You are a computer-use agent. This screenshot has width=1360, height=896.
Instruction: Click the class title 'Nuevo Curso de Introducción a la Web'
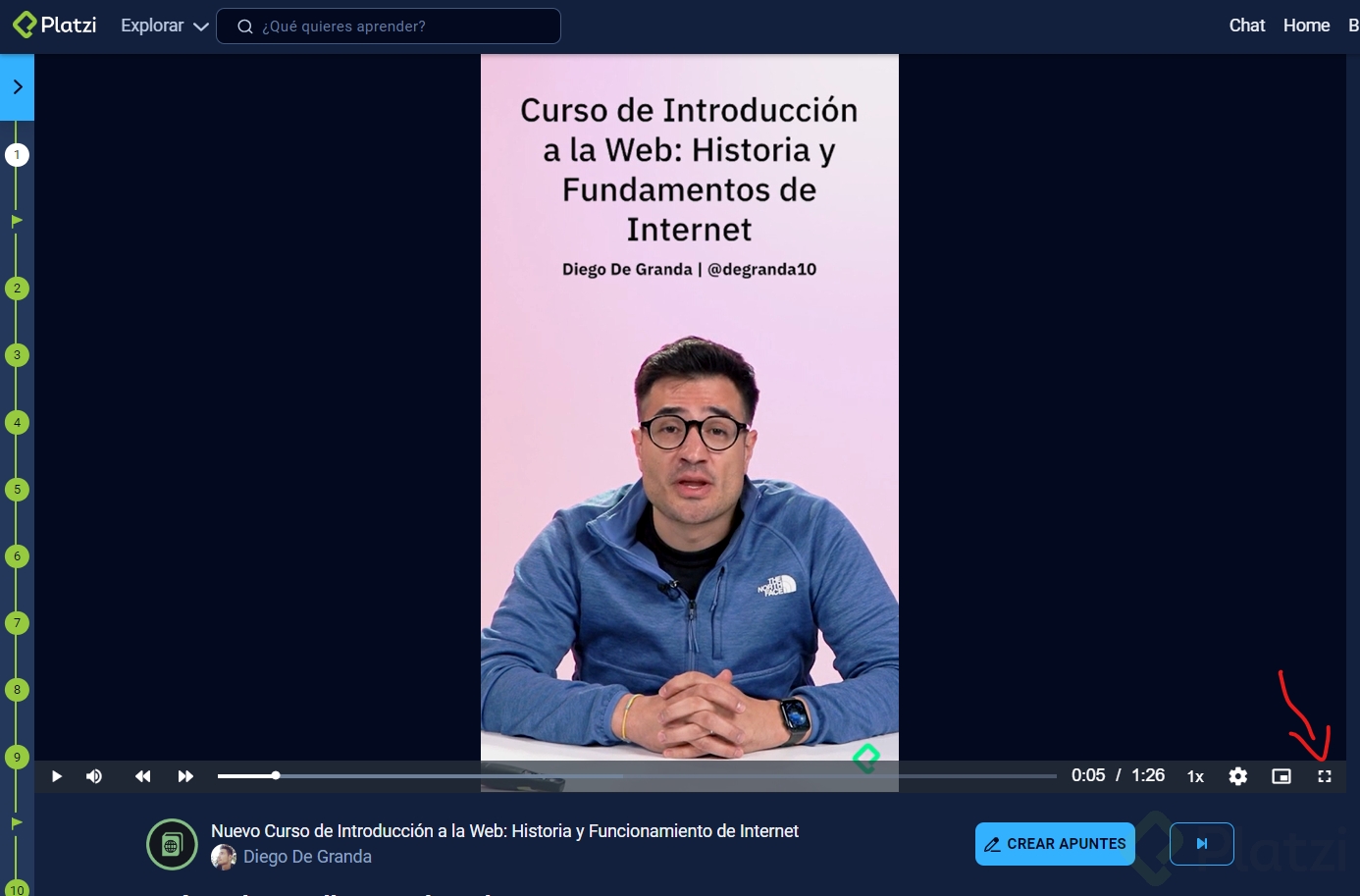click(504, 831)
